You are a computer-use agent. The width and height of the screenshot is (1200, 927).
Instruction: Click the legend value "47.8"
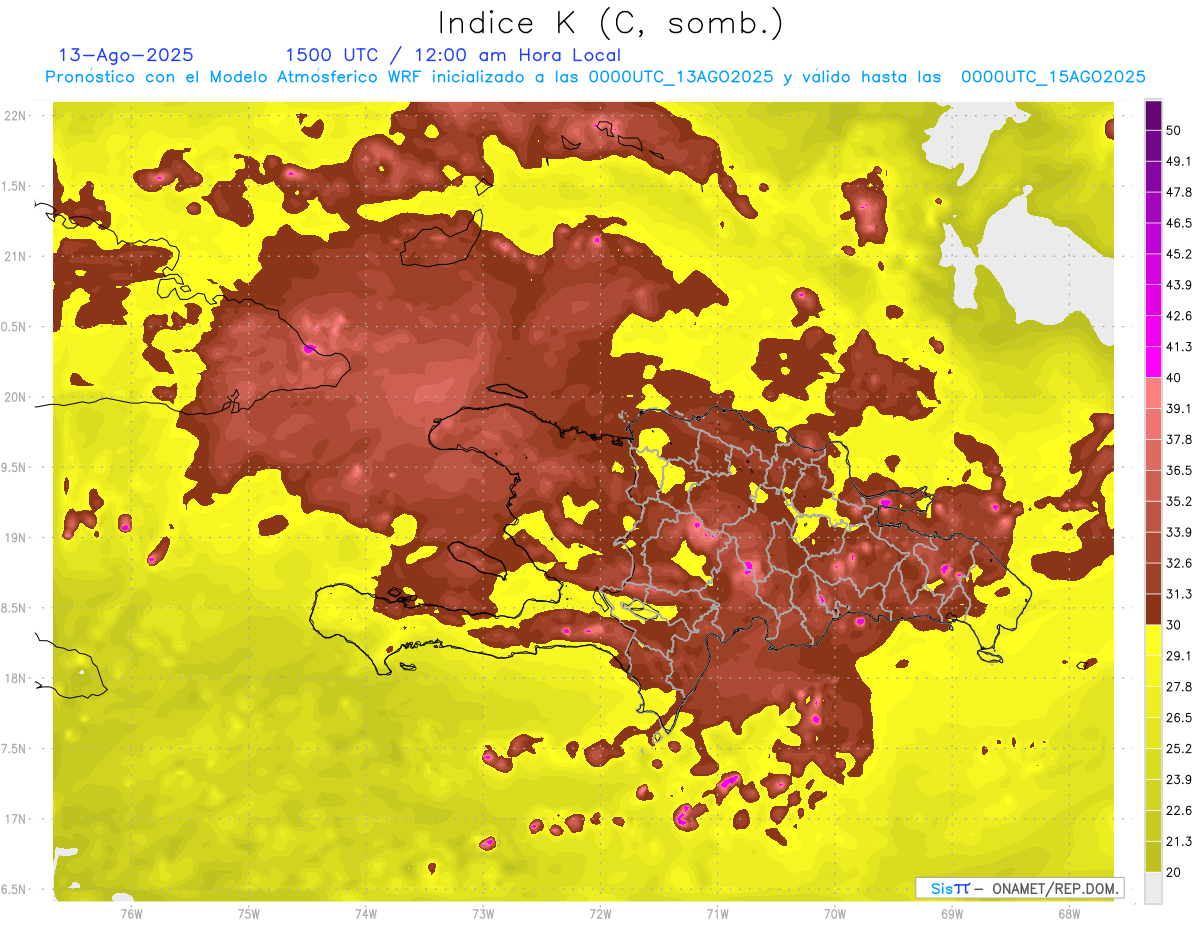[1178, 192]
